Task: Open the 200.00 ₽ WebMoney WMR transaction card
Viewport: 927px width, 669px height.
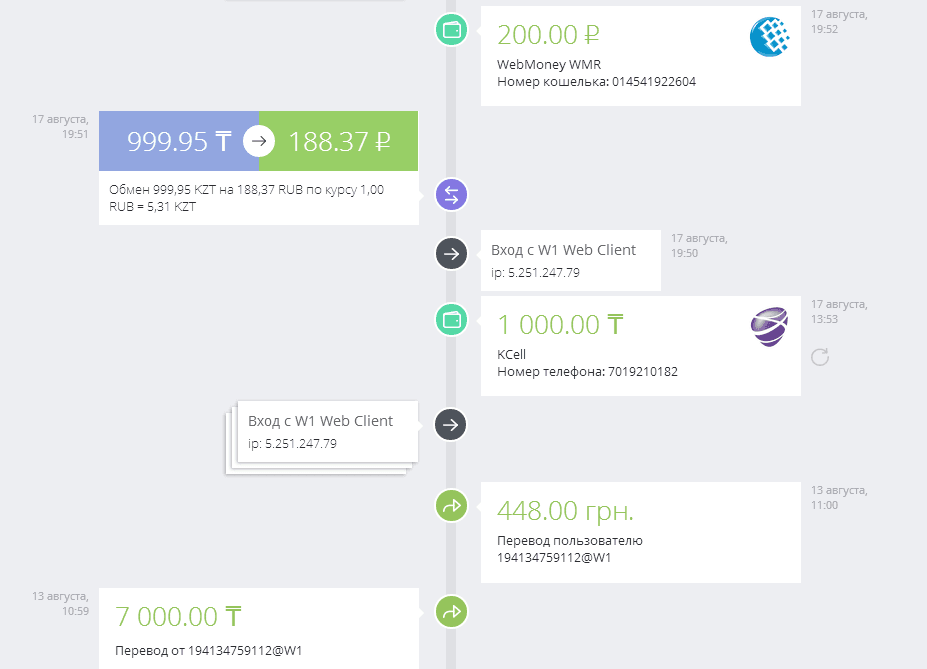Action: click(x=641, y=56)
